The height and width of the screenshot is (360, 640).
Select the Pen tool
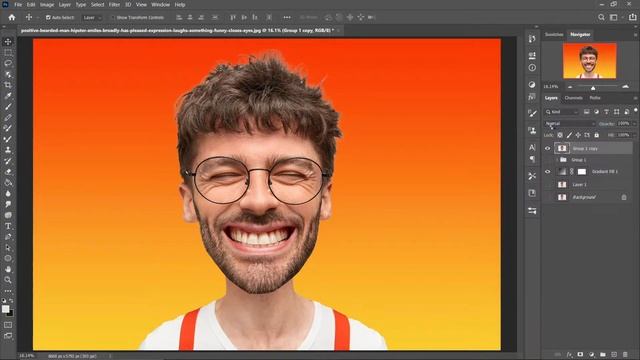[8, 237]
